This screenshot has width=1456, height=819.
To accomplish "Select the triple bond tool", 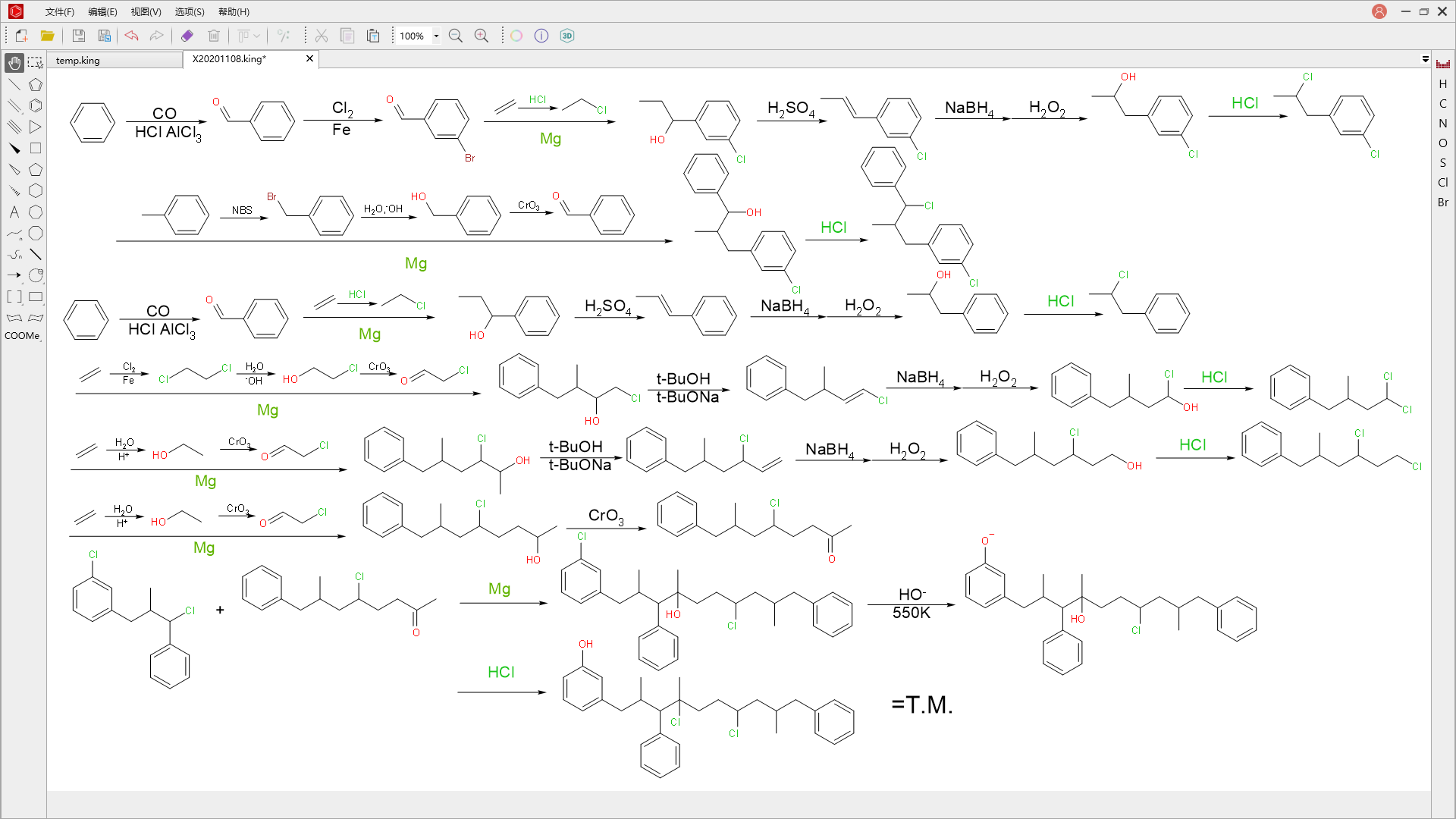I will click(x=14, y=127).
